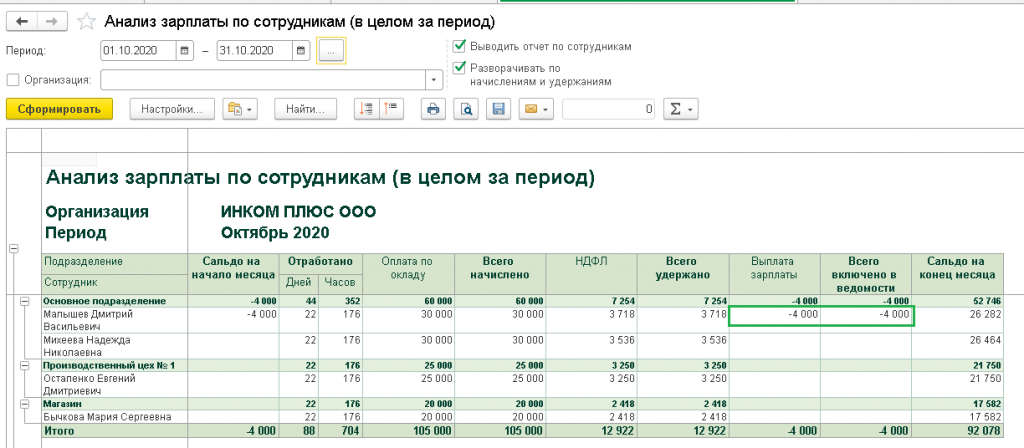Open the Организация dropdown list

coord(434,80)
